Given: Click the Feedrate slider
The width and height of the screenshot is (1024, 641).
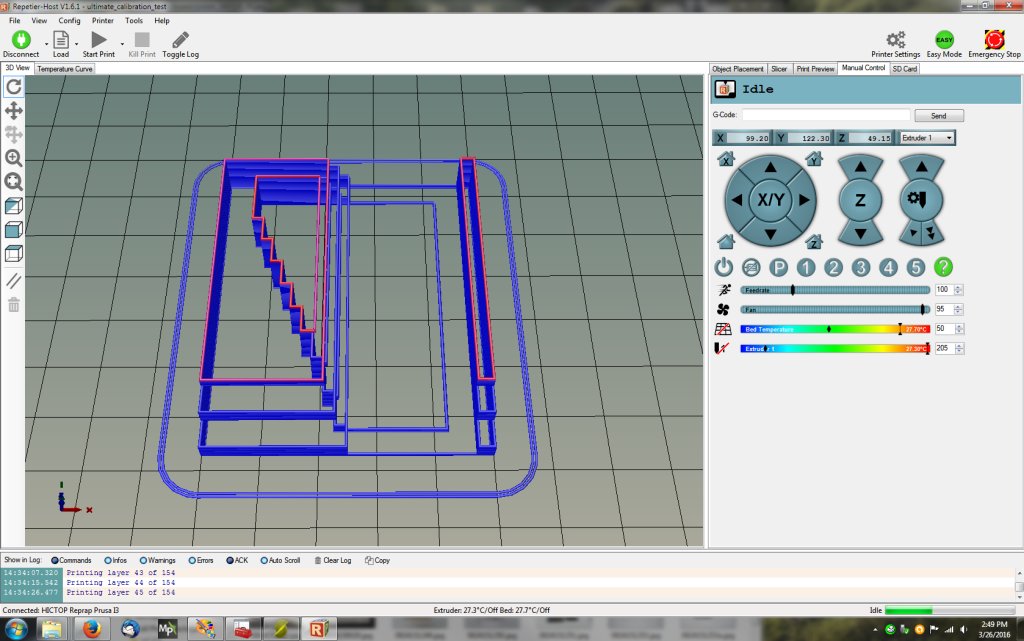Looking at the screenshot, I should coord(835,289).
